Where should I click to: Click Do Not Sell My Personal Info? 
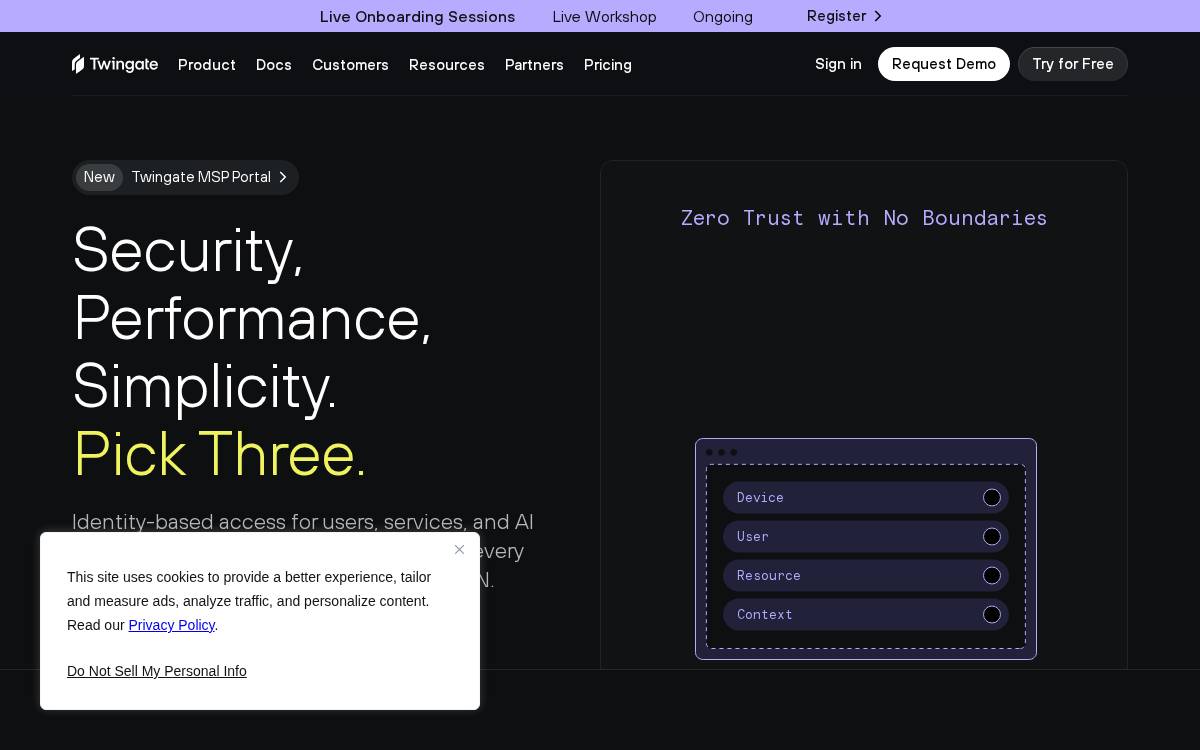coord(157,671)
